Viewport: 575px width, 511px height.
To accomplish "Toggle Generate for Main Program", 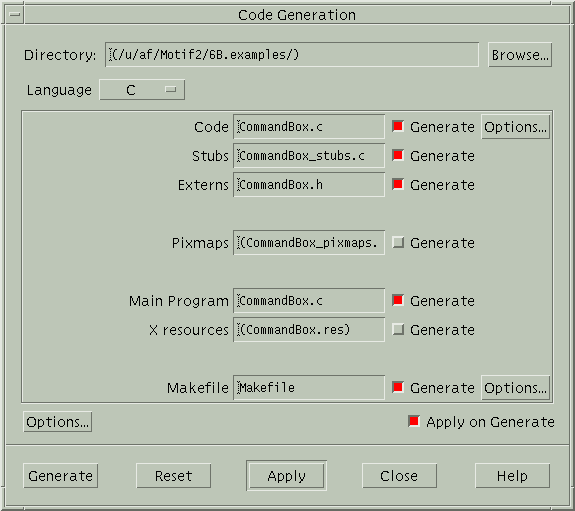I will [398, 300].
